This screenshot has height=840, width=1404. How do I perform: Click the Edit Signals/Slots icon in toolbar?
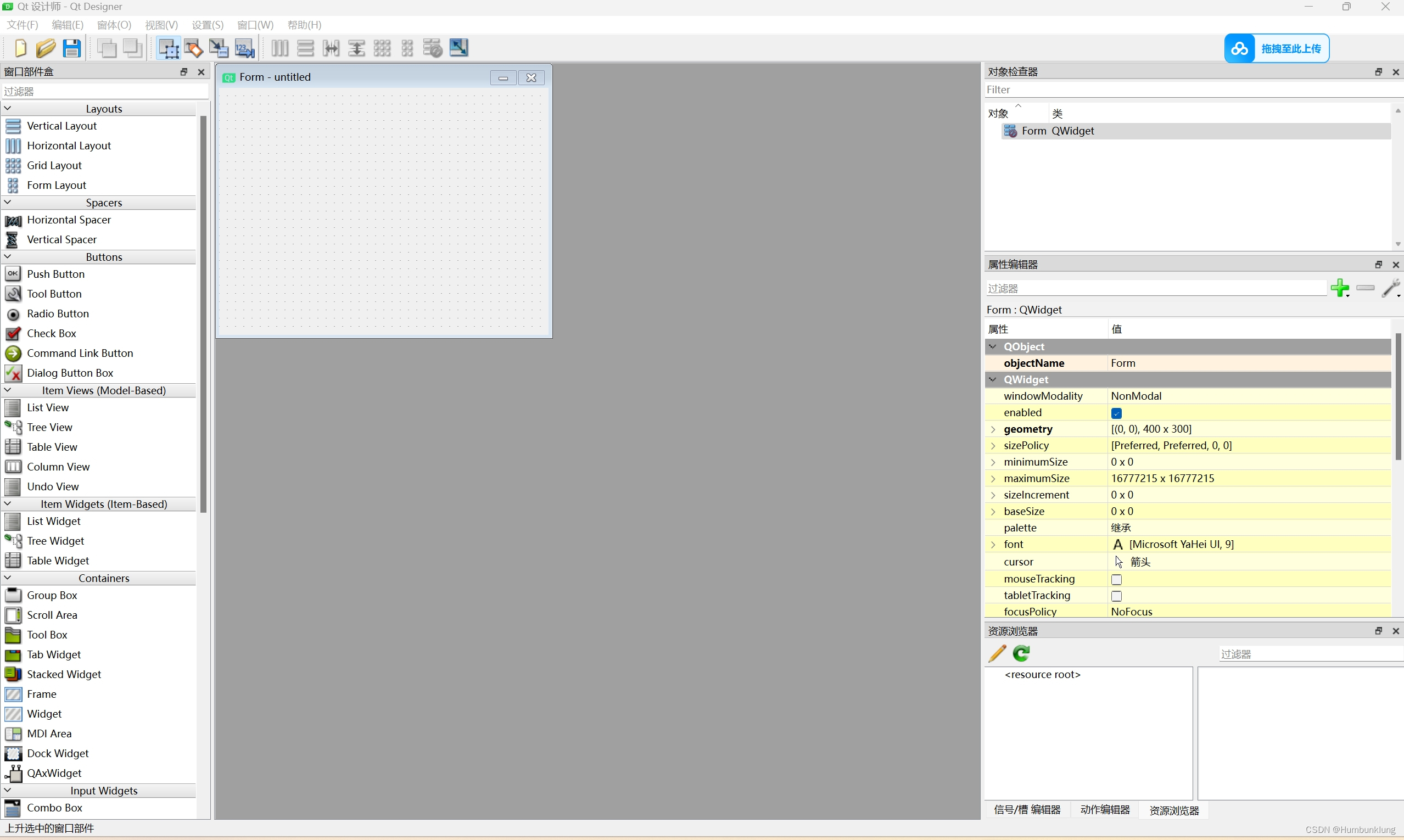coord(194,47)
